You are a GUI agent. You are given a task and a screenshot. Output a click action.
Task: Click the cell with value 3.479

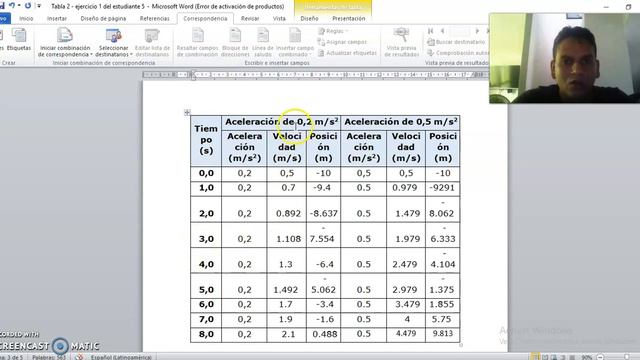pyautogui.click(x=406, y=304)
